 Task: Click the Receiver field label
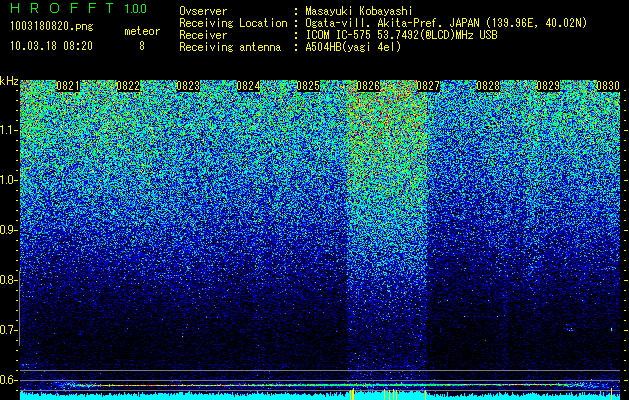pyautogui.click(x=203, y=35)
